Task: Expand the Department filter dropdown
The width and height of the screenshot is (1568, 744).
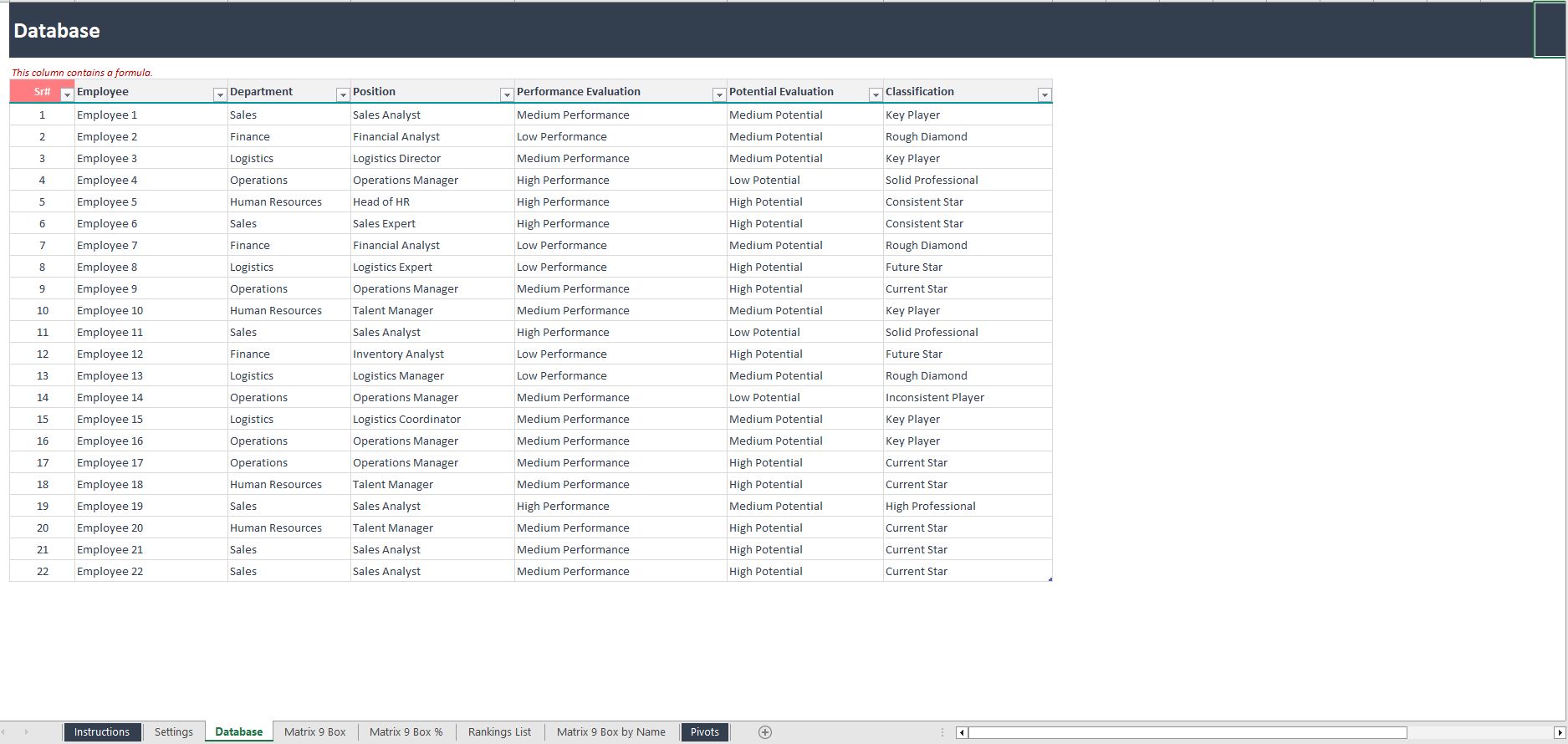Action: (342, 95)
